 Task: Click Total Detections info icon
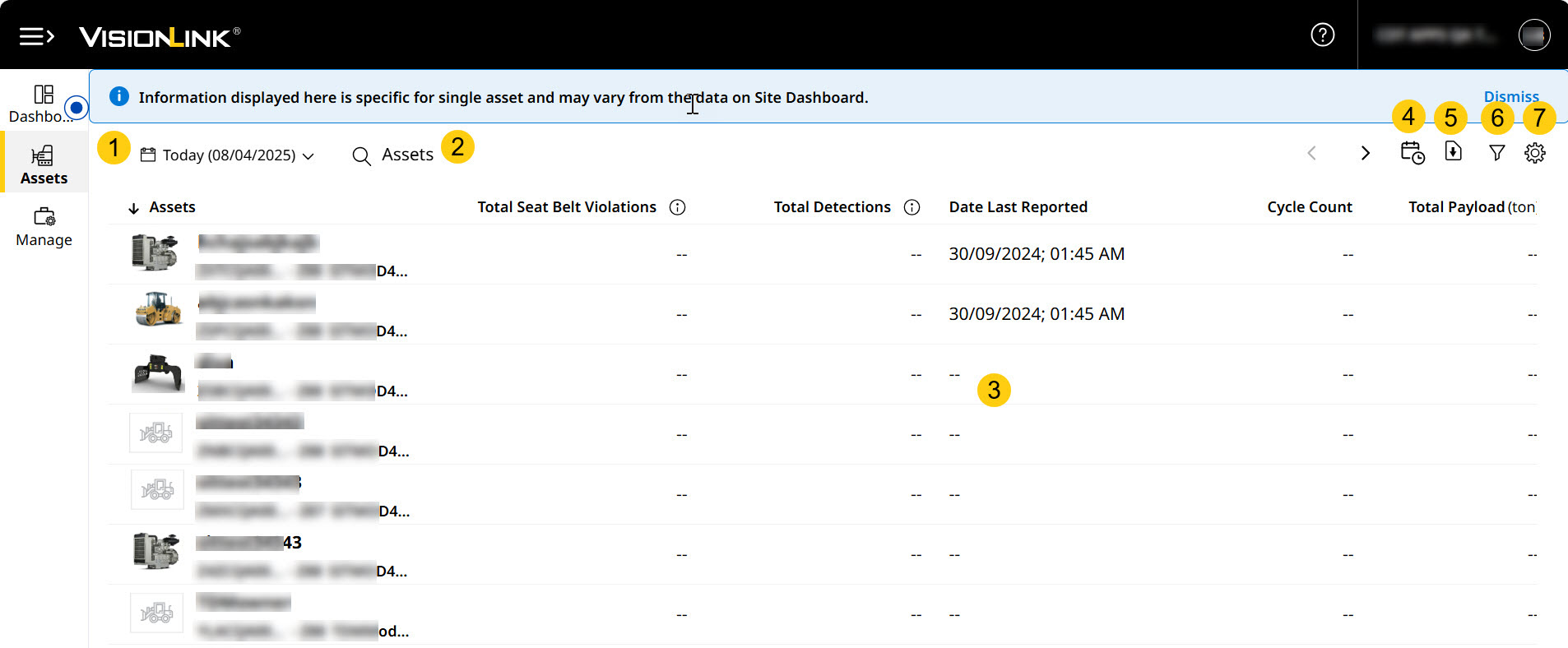pos(912,207)
